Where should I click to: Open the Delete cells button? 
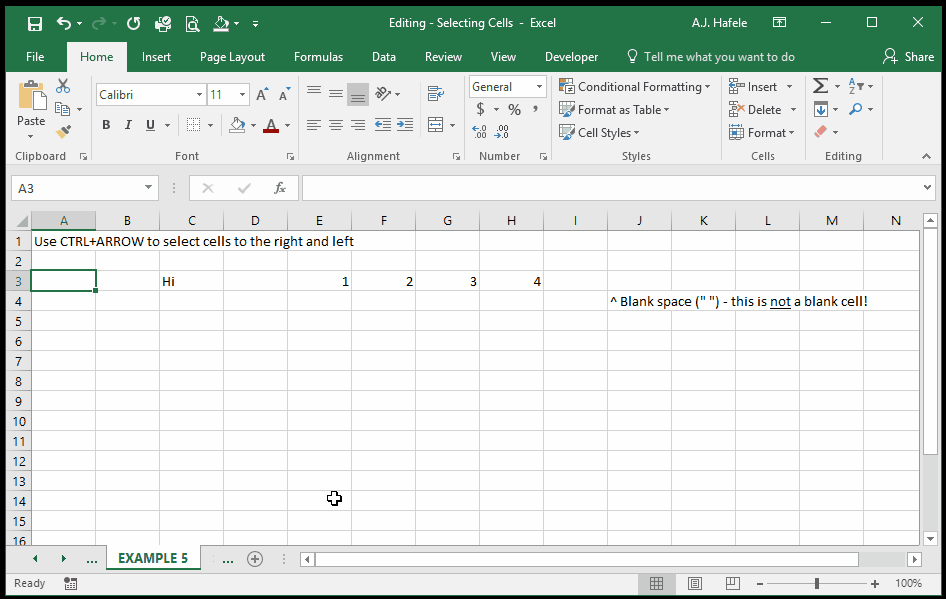tap(763, 110)
